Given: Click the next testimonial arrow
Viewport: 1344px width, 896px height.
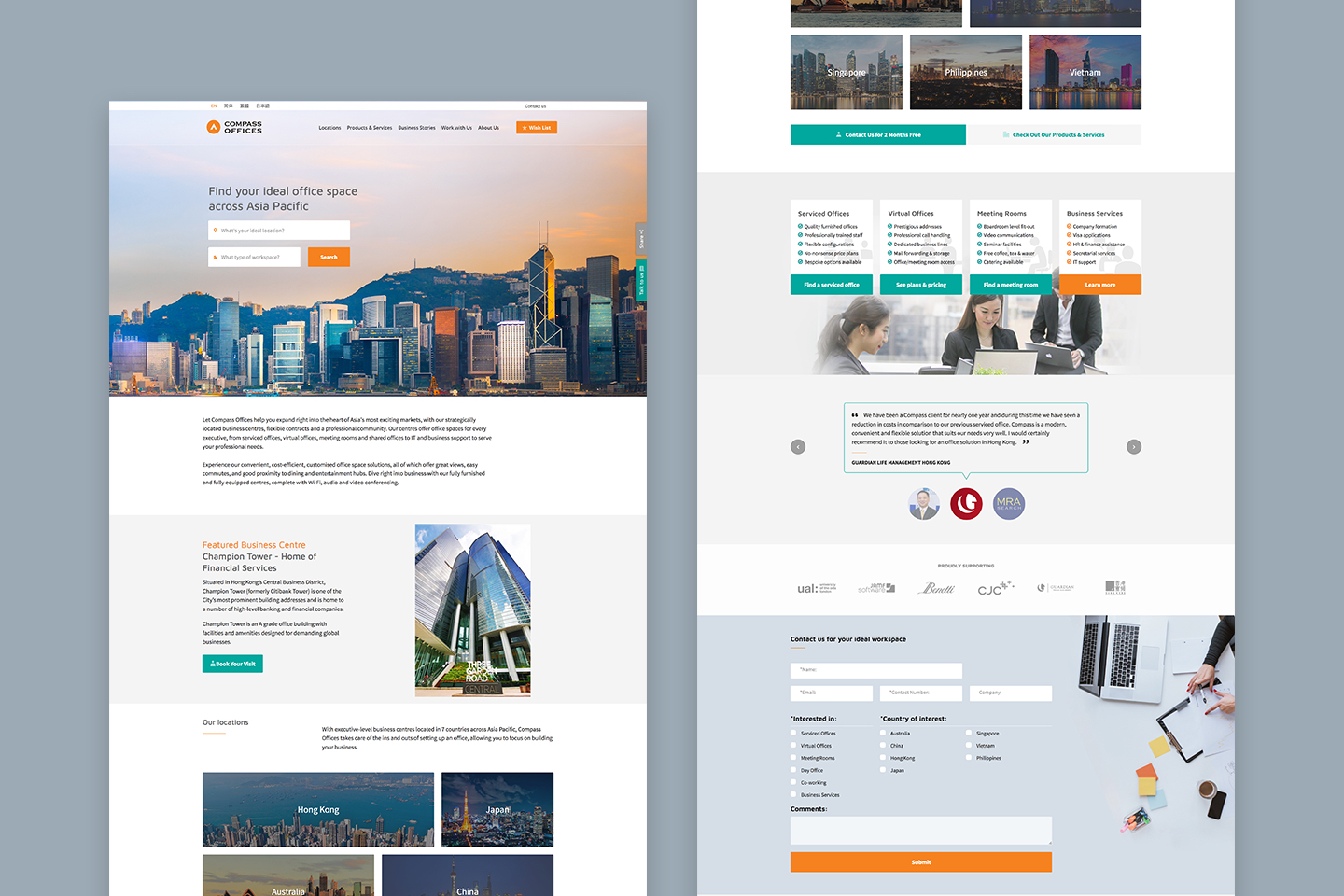Looking at the screenshot, I should (x=1134, y=447).
